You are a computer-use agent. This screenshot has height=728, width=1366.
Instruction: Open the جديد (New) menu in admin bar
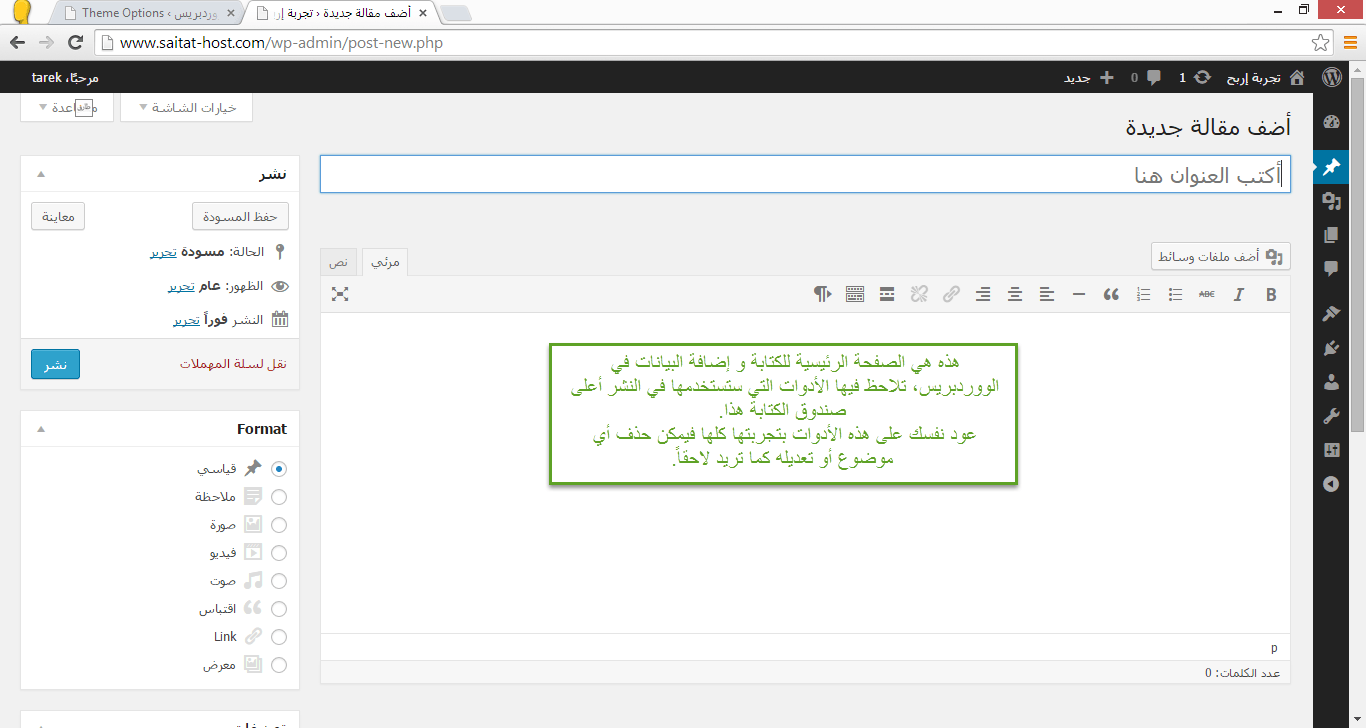(x=1088, y=77)
